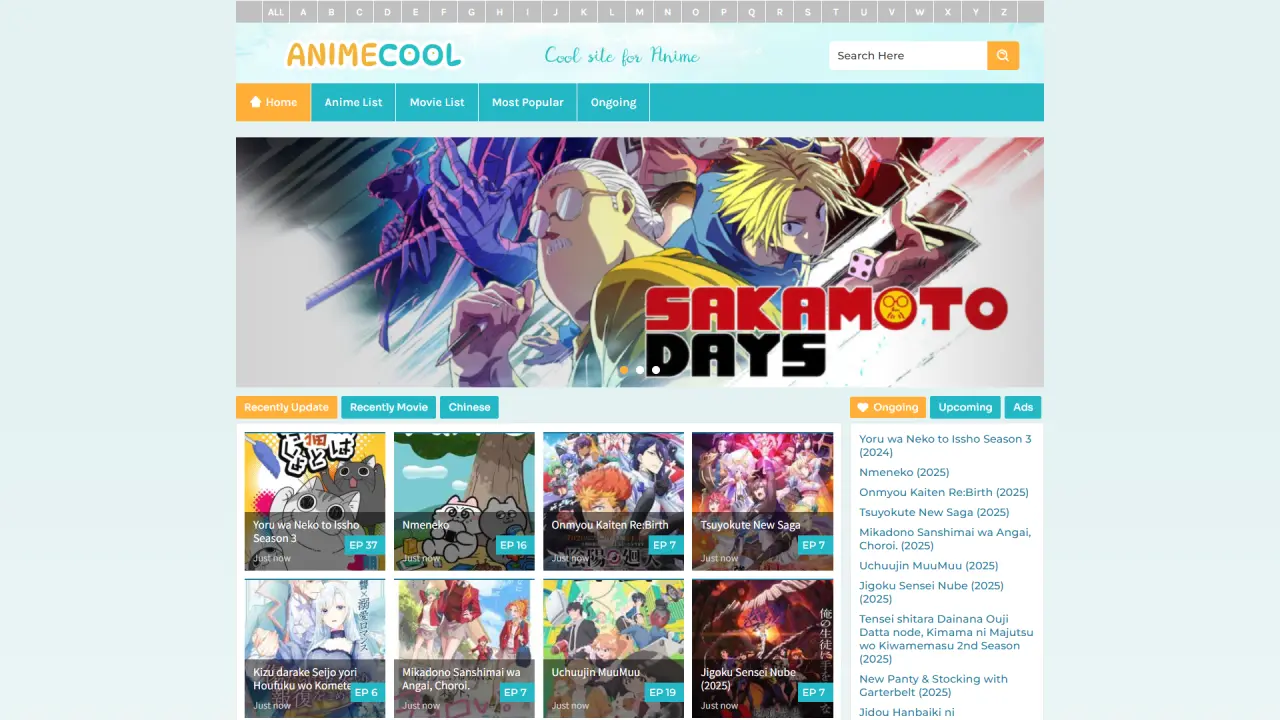Click sidebar link Tsuyokute New Saga (2025)
Screen dimensions: 1280x720
(x=934, y=512)
